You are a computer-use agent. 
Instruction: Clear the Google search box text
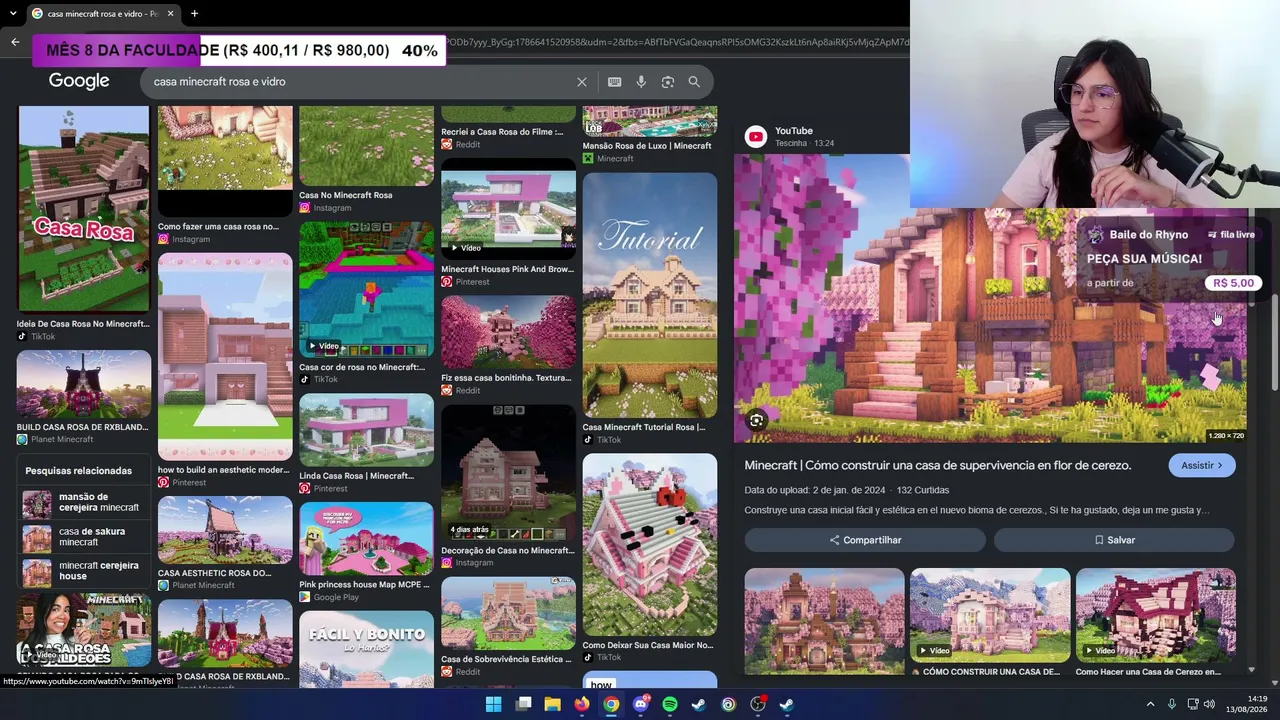pos(582,82)
